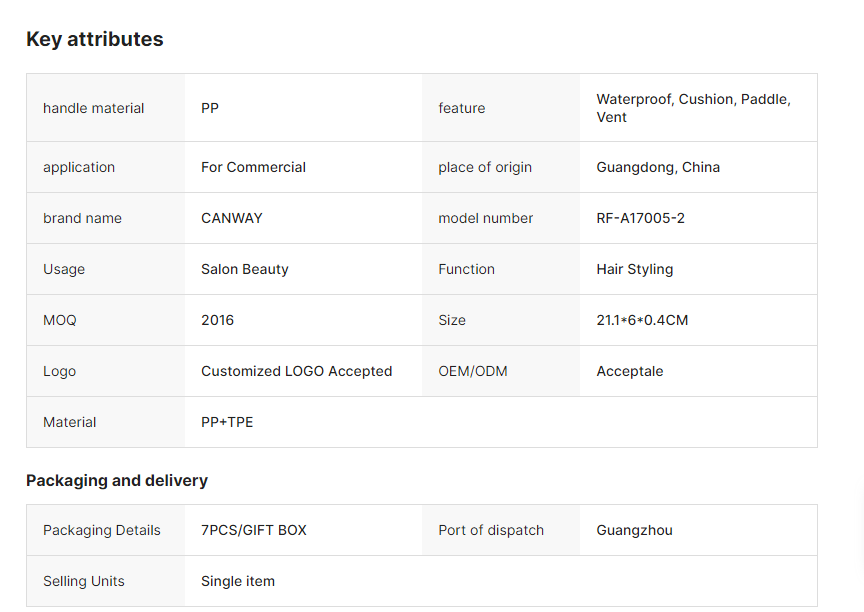
Task: Click the Key attributes heading
Action: pyautogui.click(x=94, y=39)
